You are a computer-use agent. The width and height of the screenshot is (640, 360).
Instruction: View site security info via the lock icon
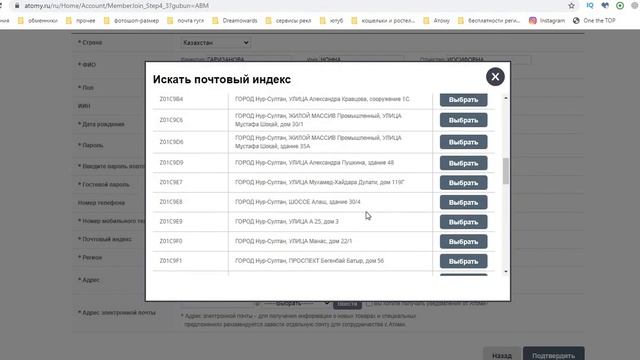pyautogui.click(x=17, y=6)
